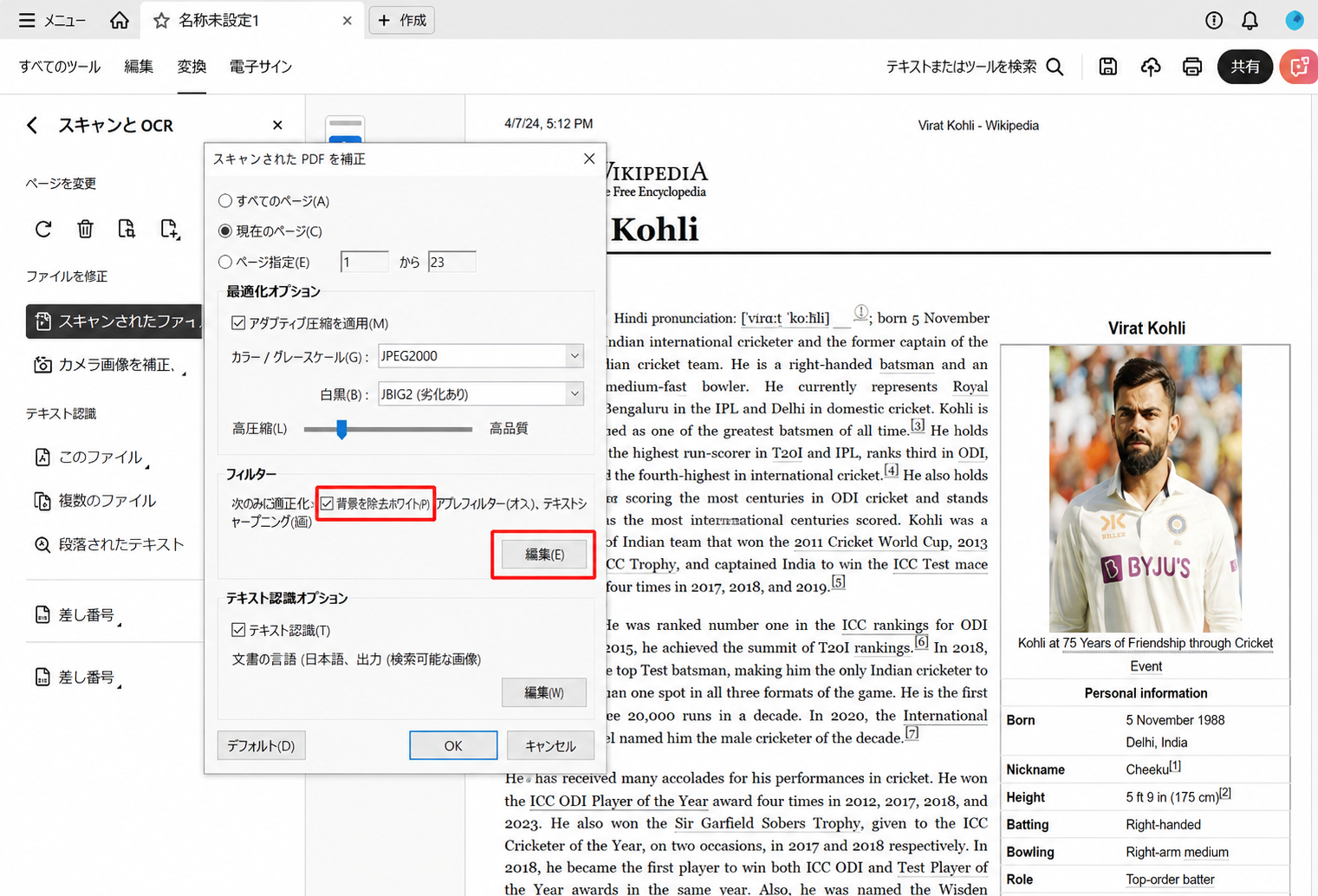The height and width of the screenshot is (896, 1318).
Task: Go back from スキャンと OCR panel
Action: [32, 126]
